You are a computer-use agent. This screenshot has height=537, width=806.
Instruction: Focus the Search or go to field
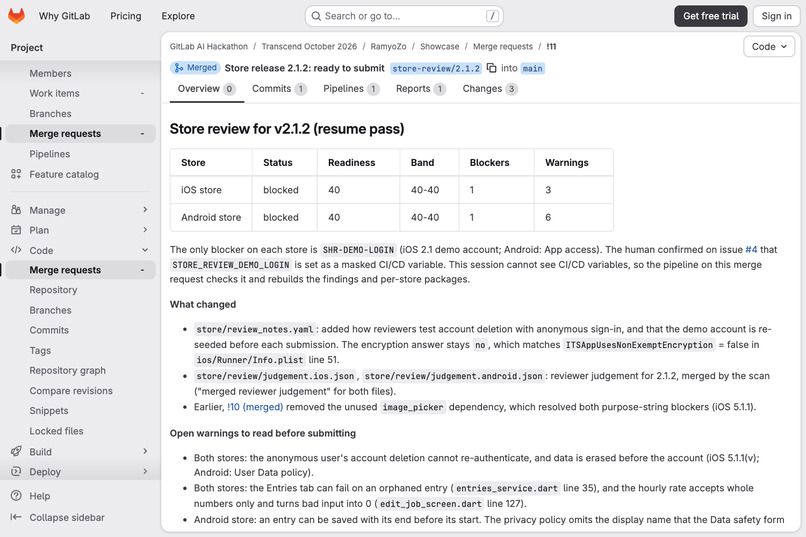[x=404, y=16]
